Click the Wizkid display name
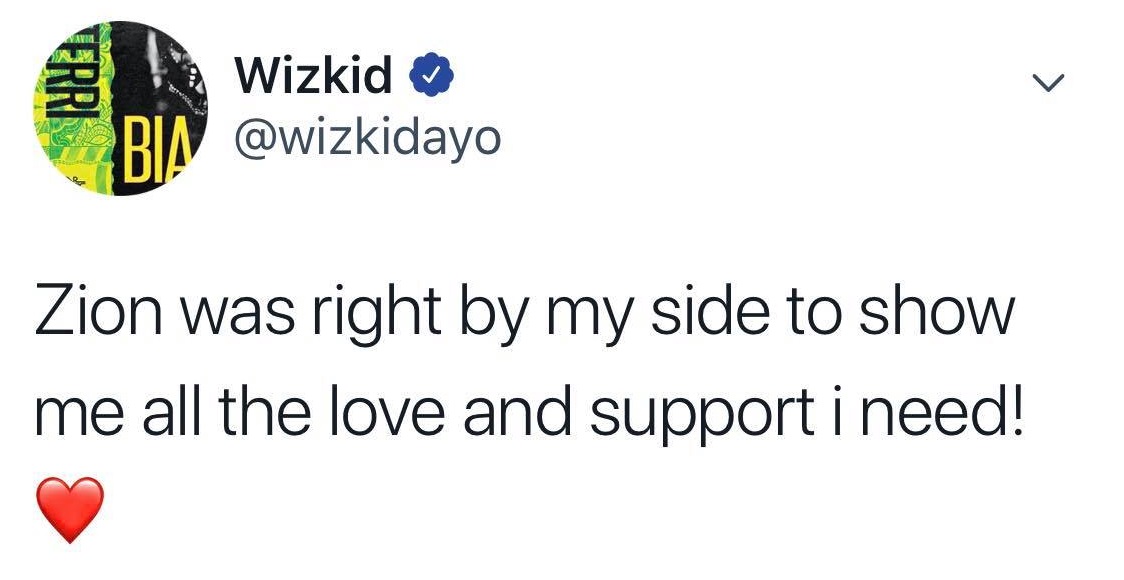This screenshot has width=1124, height=580. [313, 77]
